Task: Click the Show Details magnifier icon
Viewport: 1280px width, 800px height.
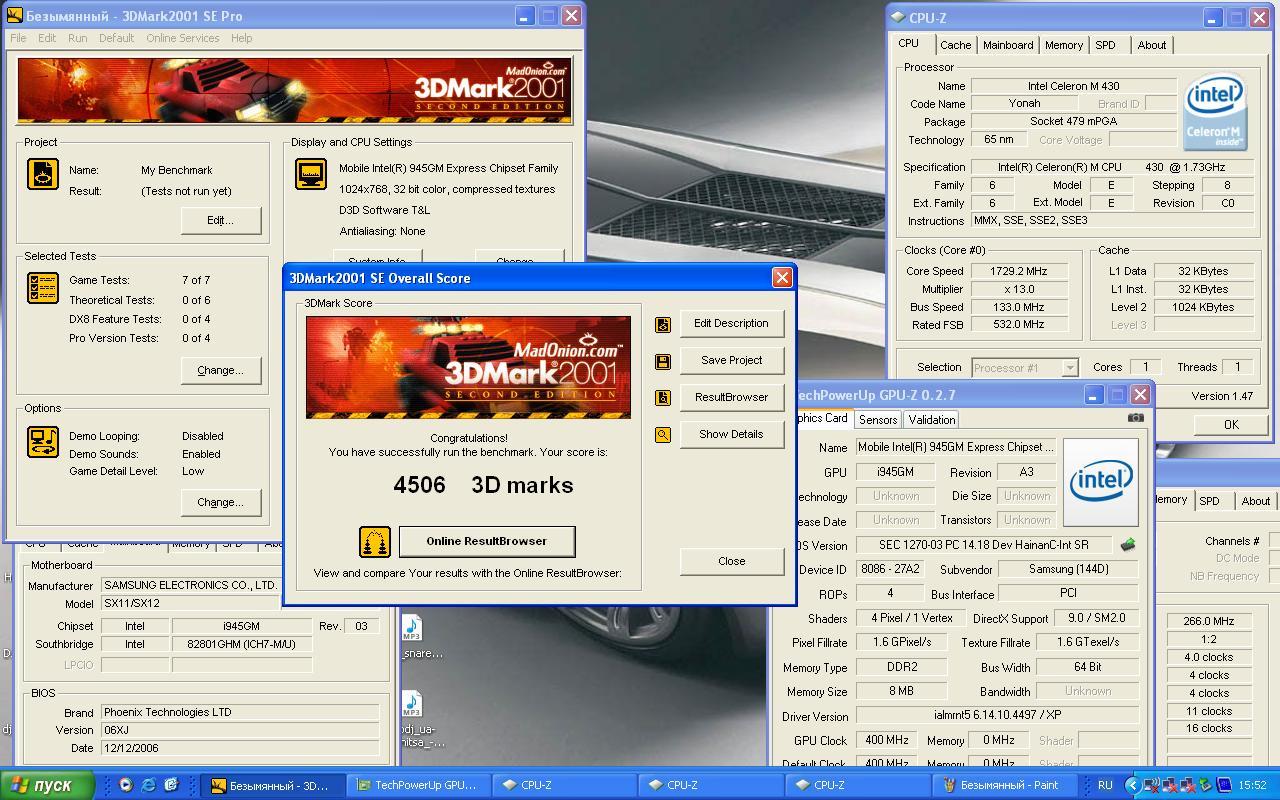Action: point(662,435)
